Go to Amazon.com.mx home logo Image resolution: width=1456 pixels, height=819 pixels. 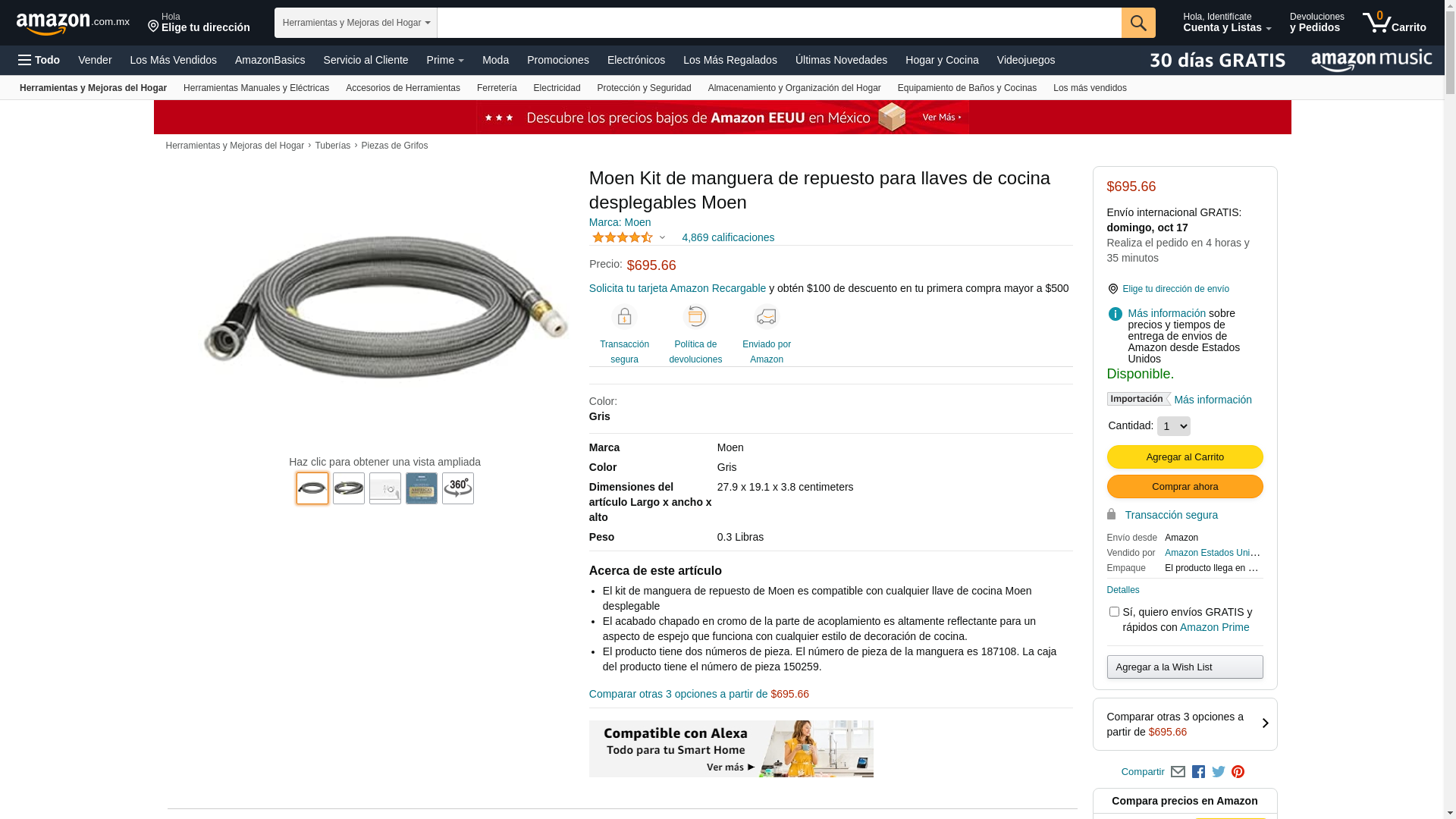pos(73,24)
